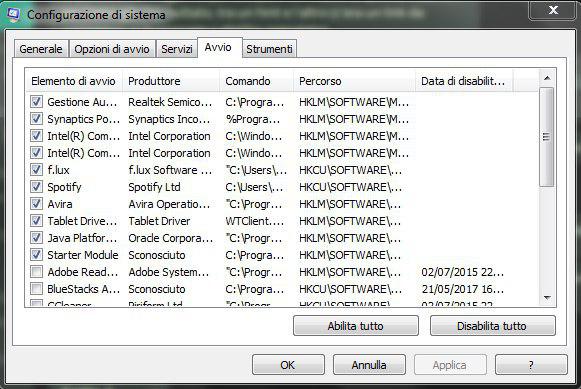Viewport: 581px width, 389px height.
Task: Close the Configurazione di sistema window
Action: click(x=553, y=10)
